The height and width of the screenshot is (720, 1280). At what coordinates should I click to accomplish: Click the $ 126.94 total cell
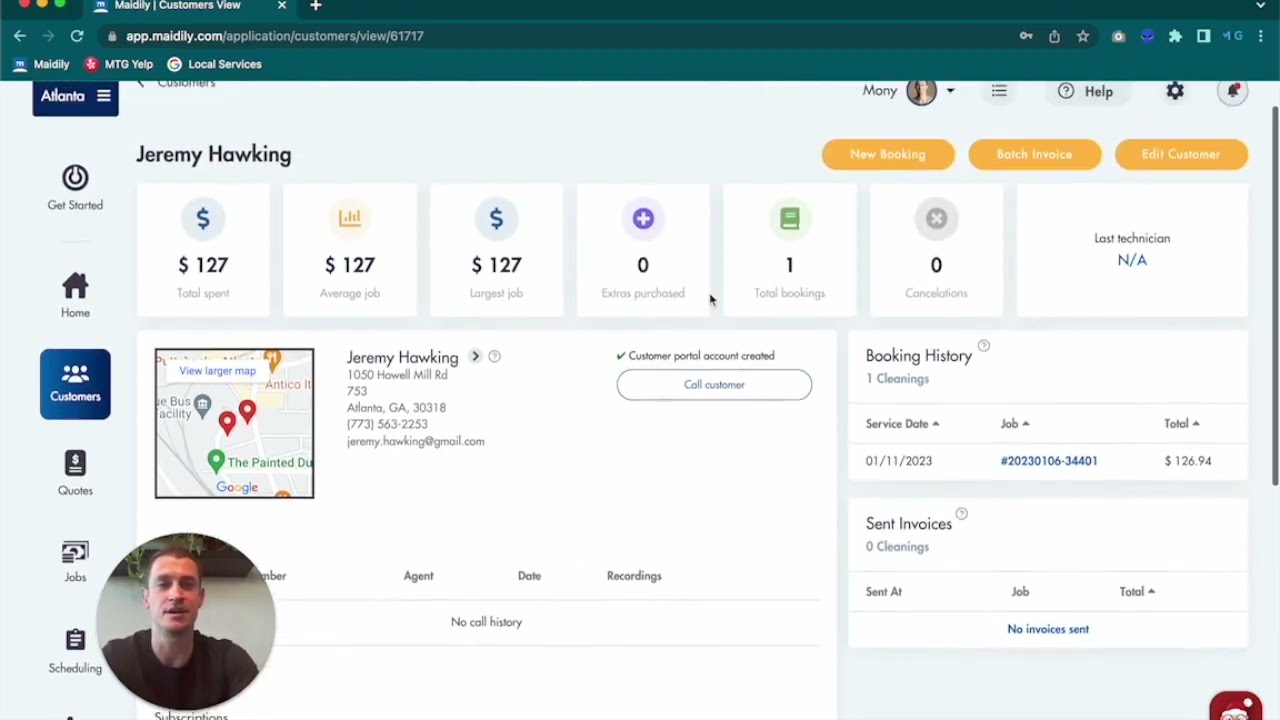click(1188, 461)
